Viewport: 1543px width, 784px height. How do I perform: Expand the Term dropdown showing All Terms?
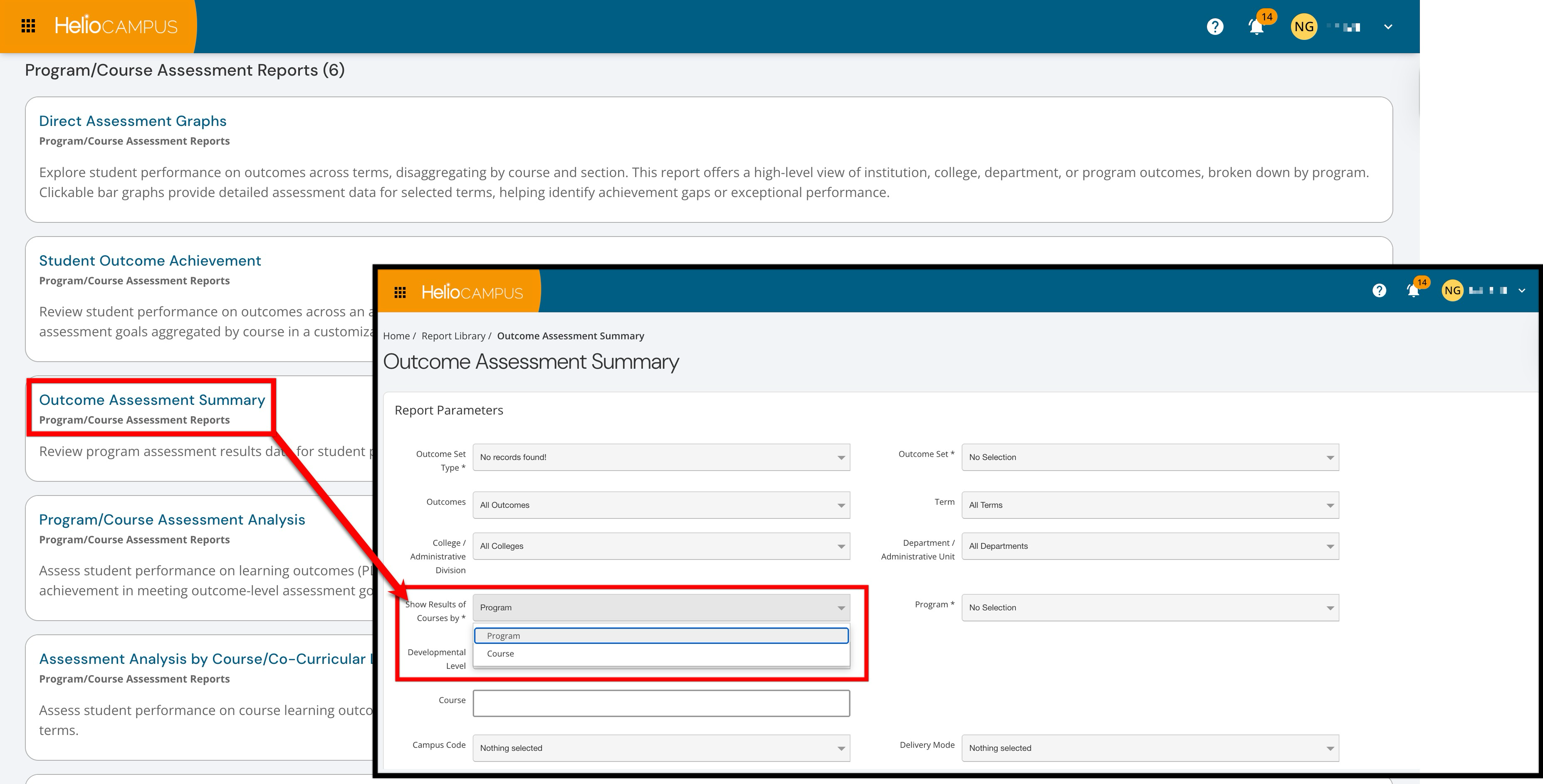pos(1150,505)
